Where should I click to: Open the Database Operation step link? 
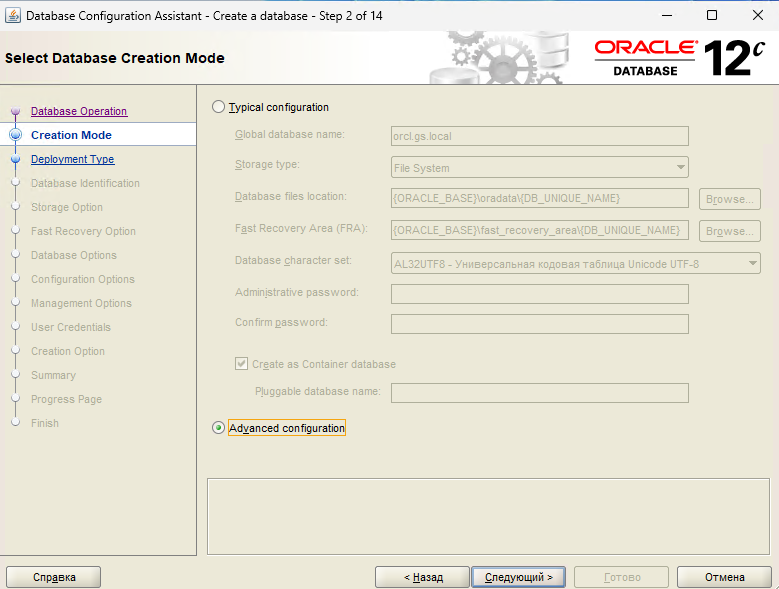pyautogui.click(x=79, y=111)
